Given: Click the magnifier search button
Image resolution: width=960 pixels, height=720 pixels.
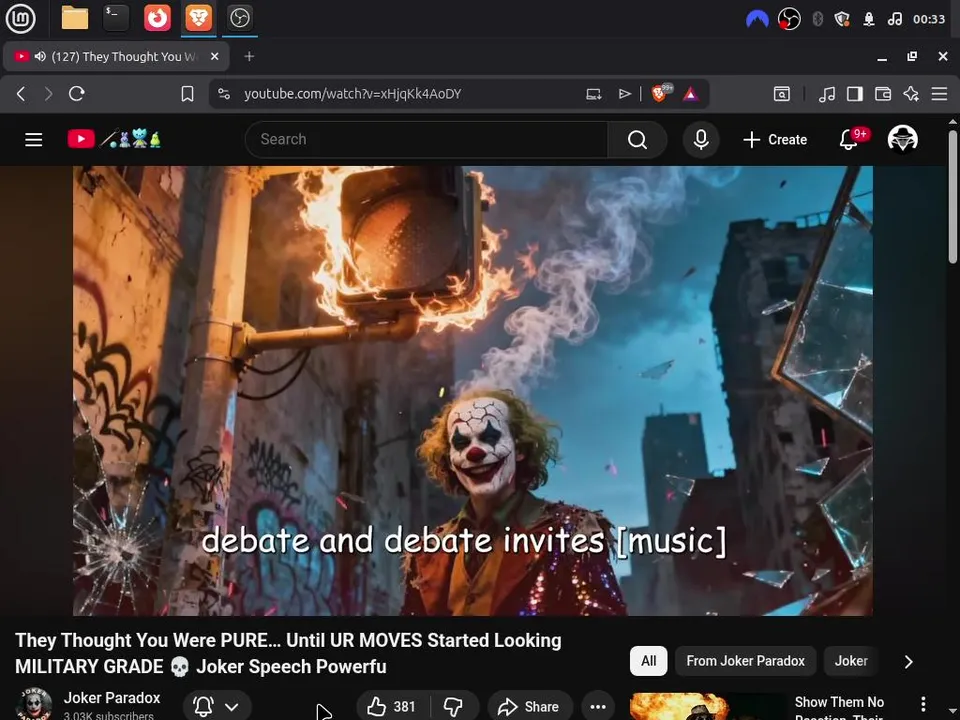Looking at the screenshot, I should pyautogui.click(x=637, y=140).
